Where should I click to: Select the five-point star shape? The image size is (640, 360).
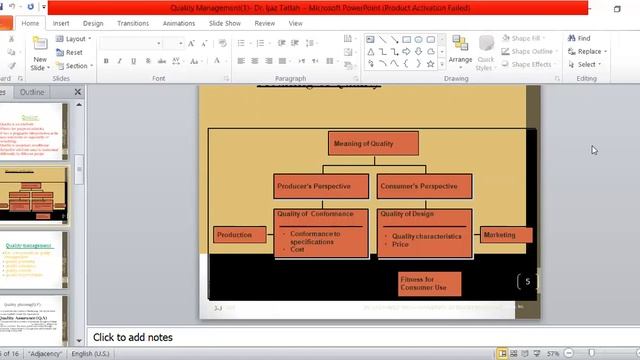[x=430, y=64]
